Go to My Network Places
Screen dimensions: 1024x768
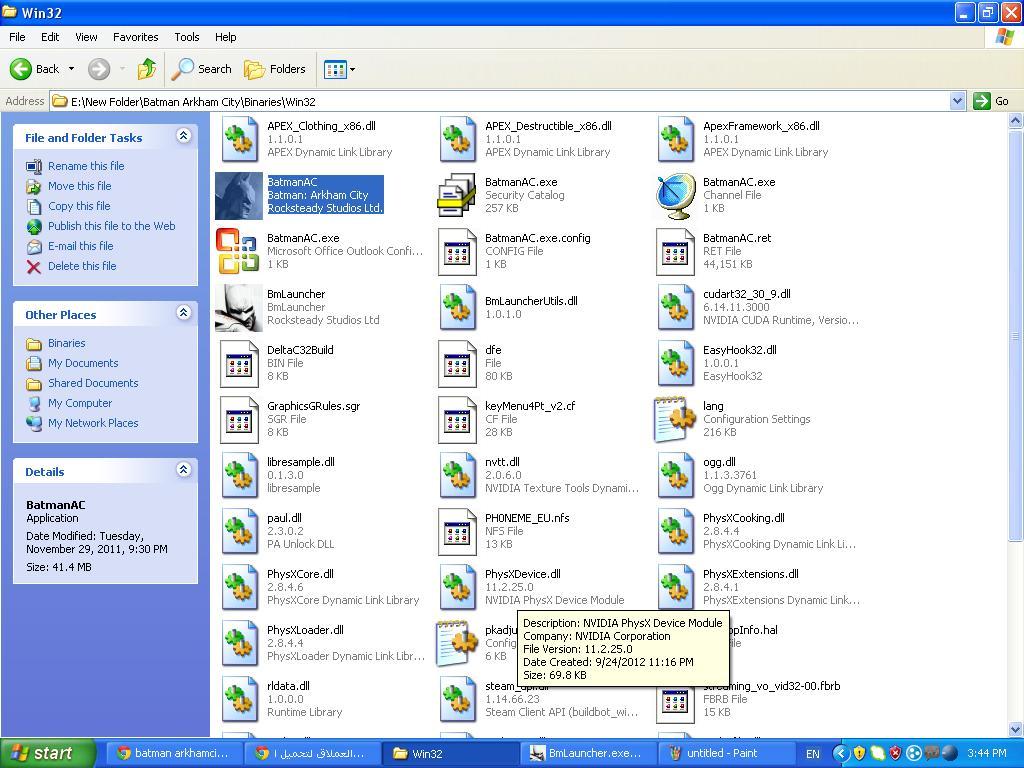coord(93,423)
